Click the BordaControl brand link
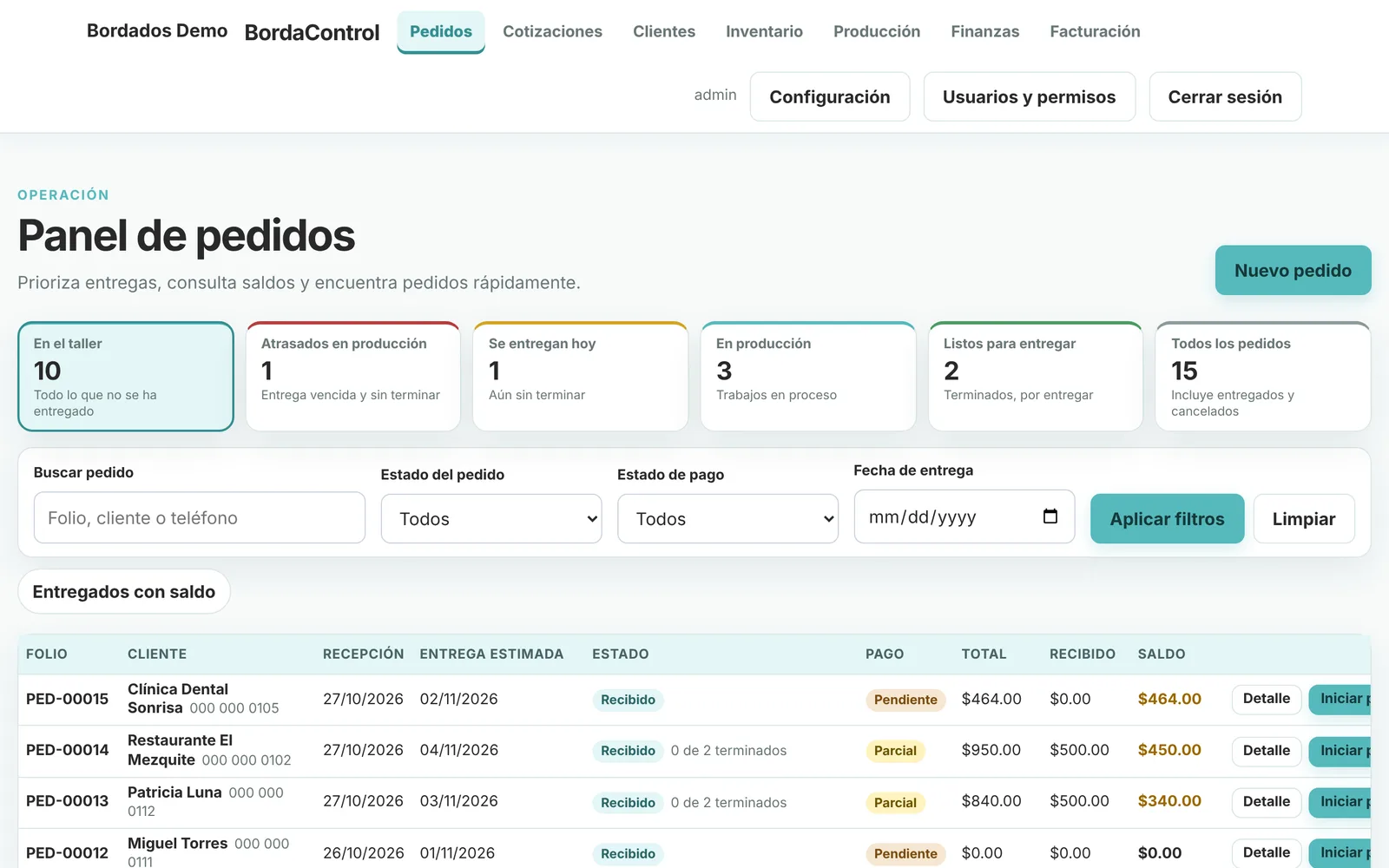Screen dimensions: 1389x868 click(313, 32)
